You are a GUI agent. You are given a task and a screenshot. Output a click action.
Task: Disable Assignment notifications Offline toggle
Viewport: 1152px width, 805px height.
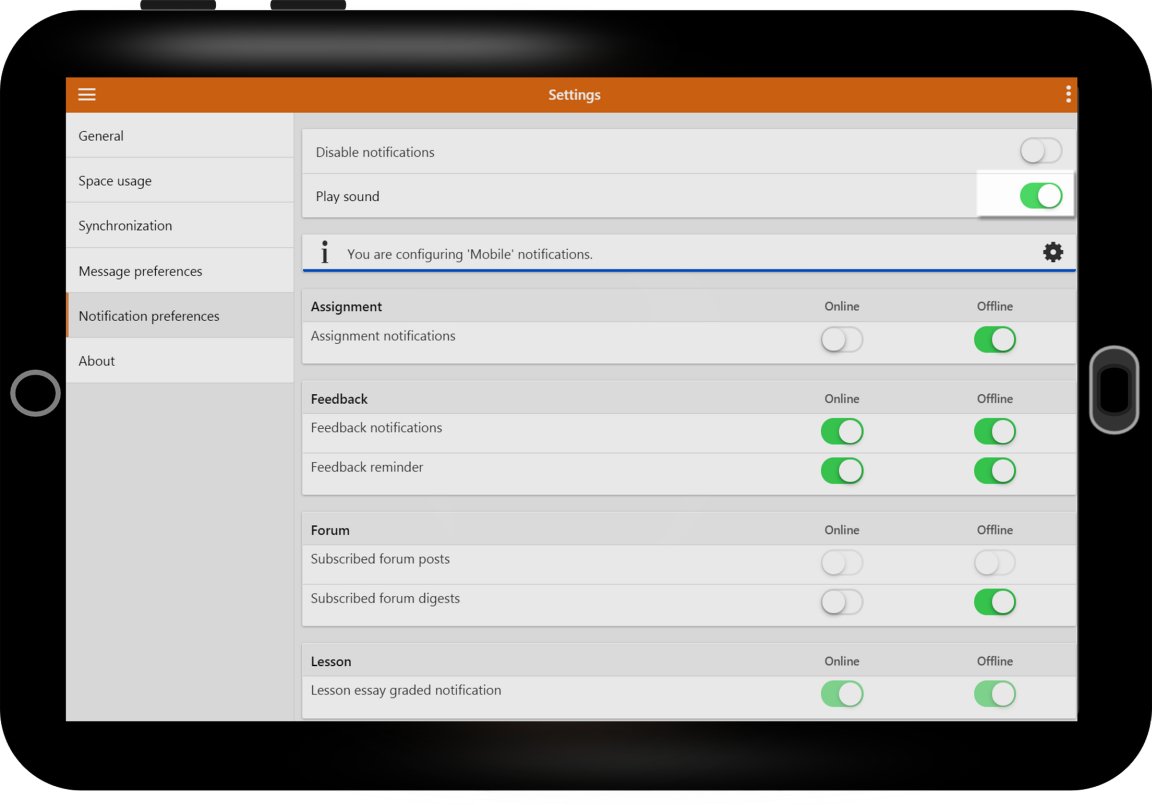pyautogui.click(x=995, y=339)
